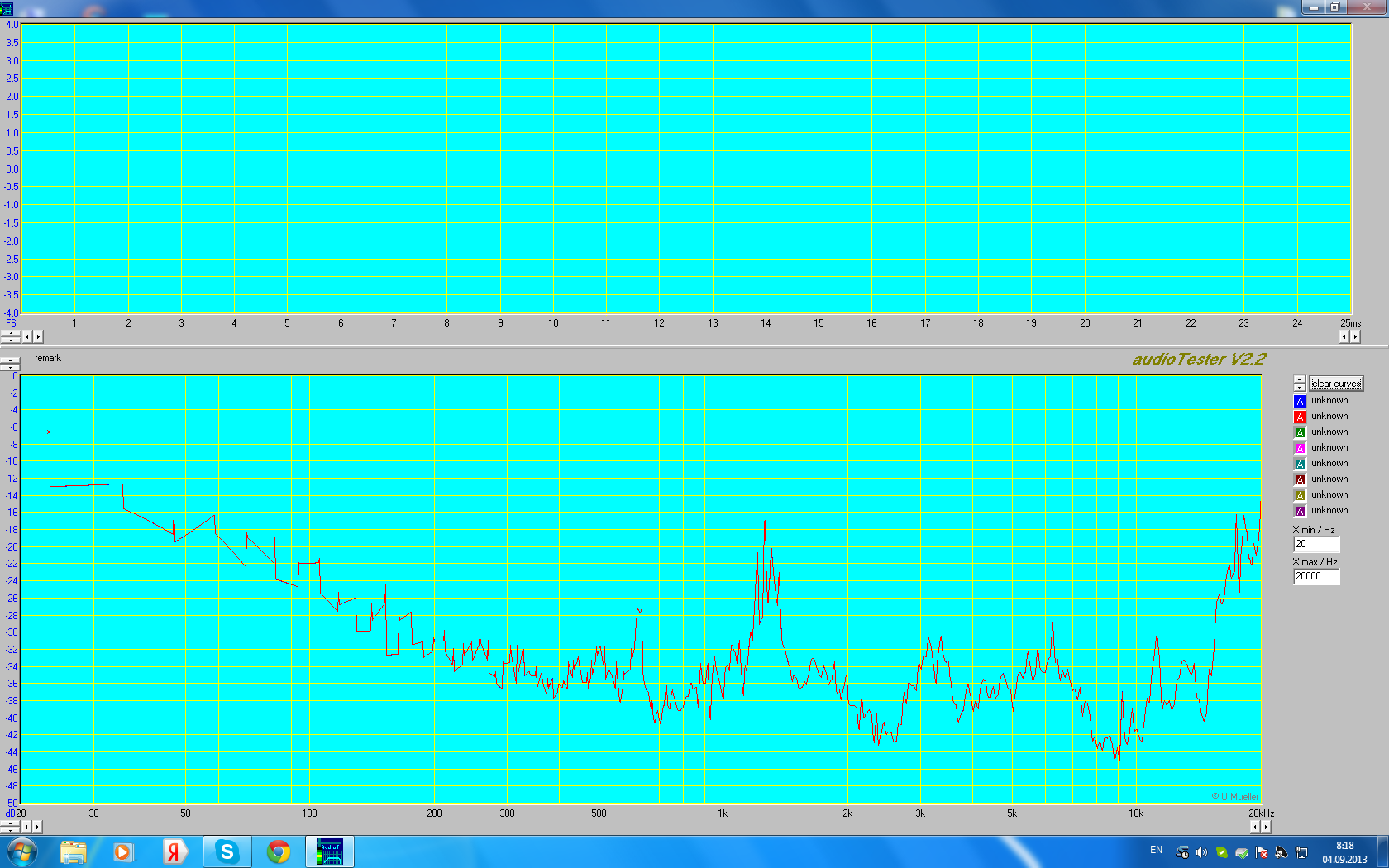This screenshot has width=1389, height=868.
Task: Toggle the teal curve A button
Action: tap(1300, 464)
